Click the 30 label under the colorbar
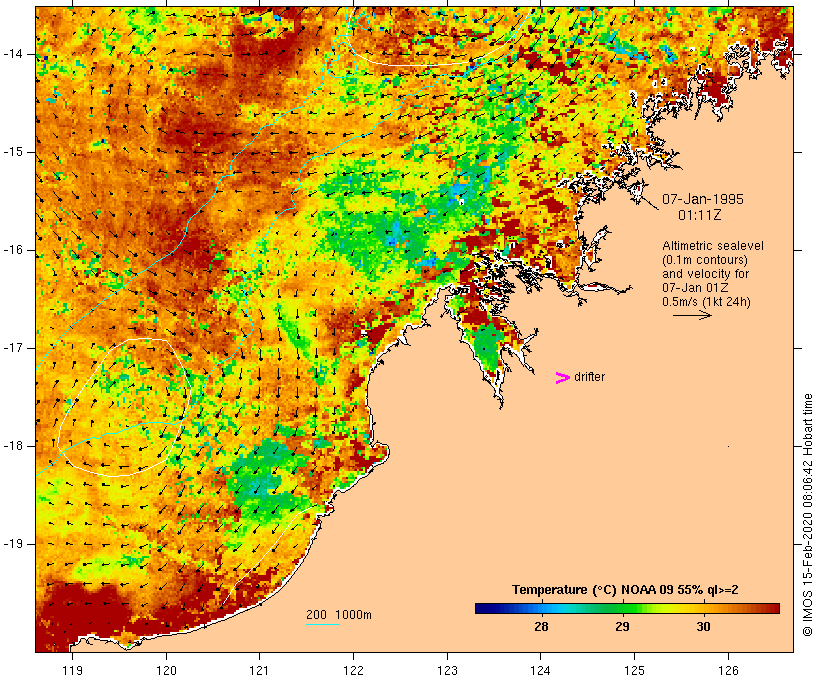The image size is (820, 680). click(703, 627)
